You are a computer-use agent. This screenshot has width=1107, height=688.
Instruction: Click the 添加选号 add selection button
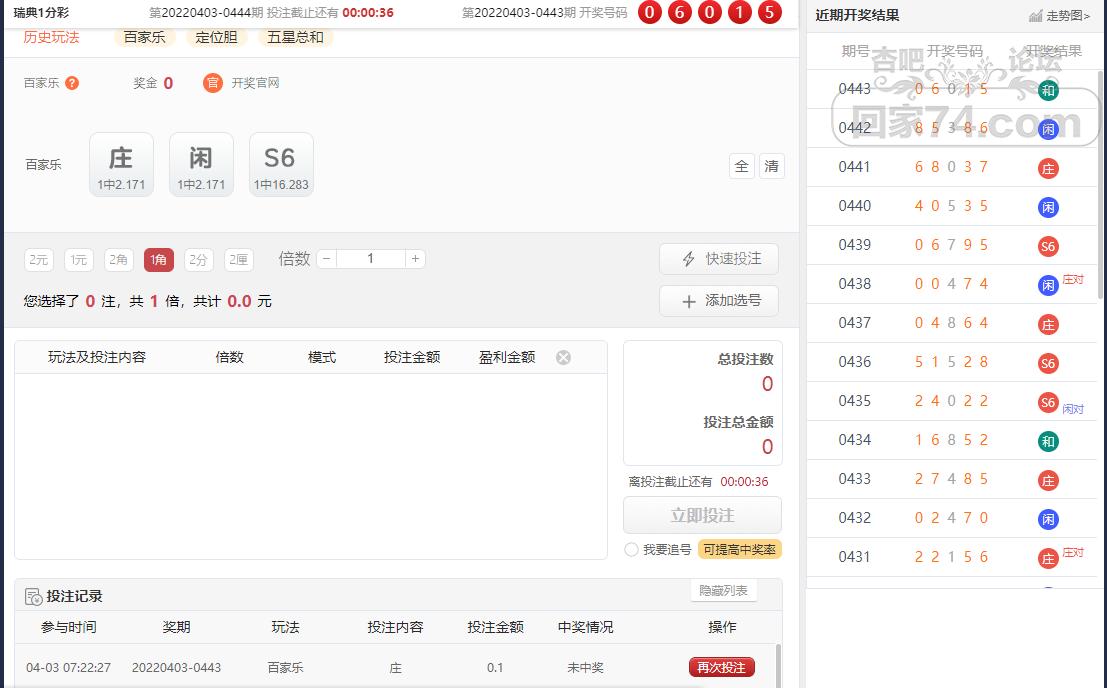(719, 301)
